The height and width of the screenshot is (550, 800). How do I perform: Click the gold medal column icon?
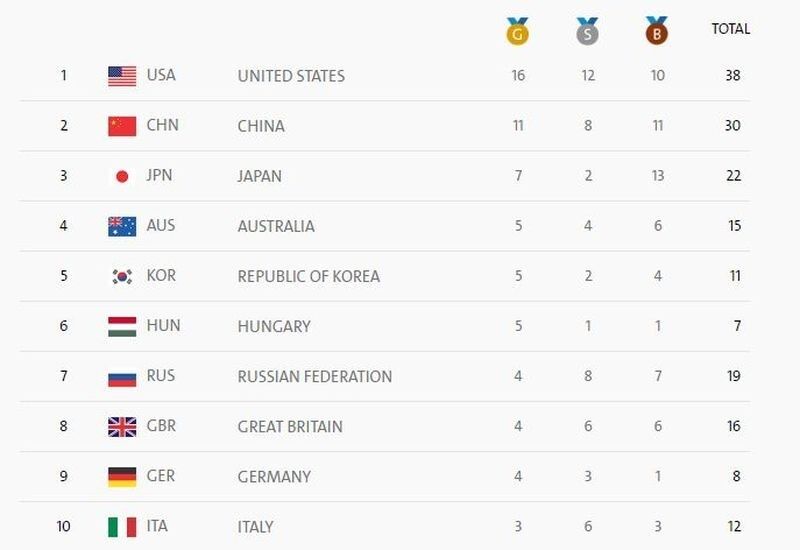pyautogui.click(x=517, y=32)
